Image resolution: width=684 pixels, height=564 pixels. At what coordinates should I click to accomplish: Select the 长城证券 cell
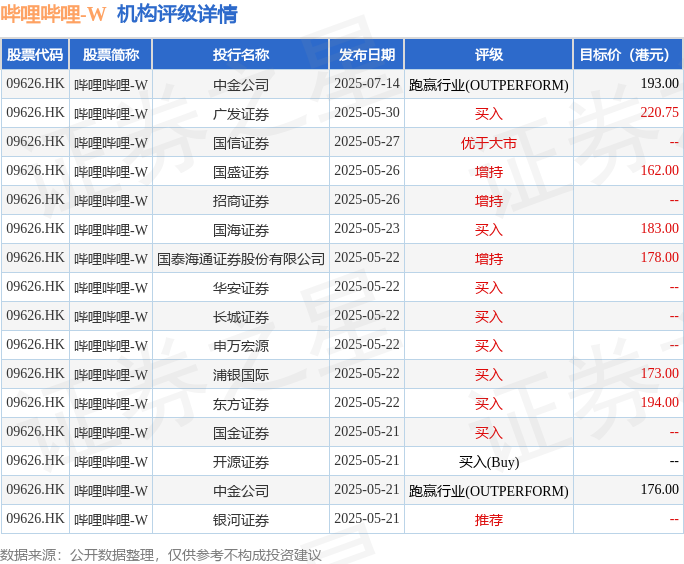[x=241, y=317]
